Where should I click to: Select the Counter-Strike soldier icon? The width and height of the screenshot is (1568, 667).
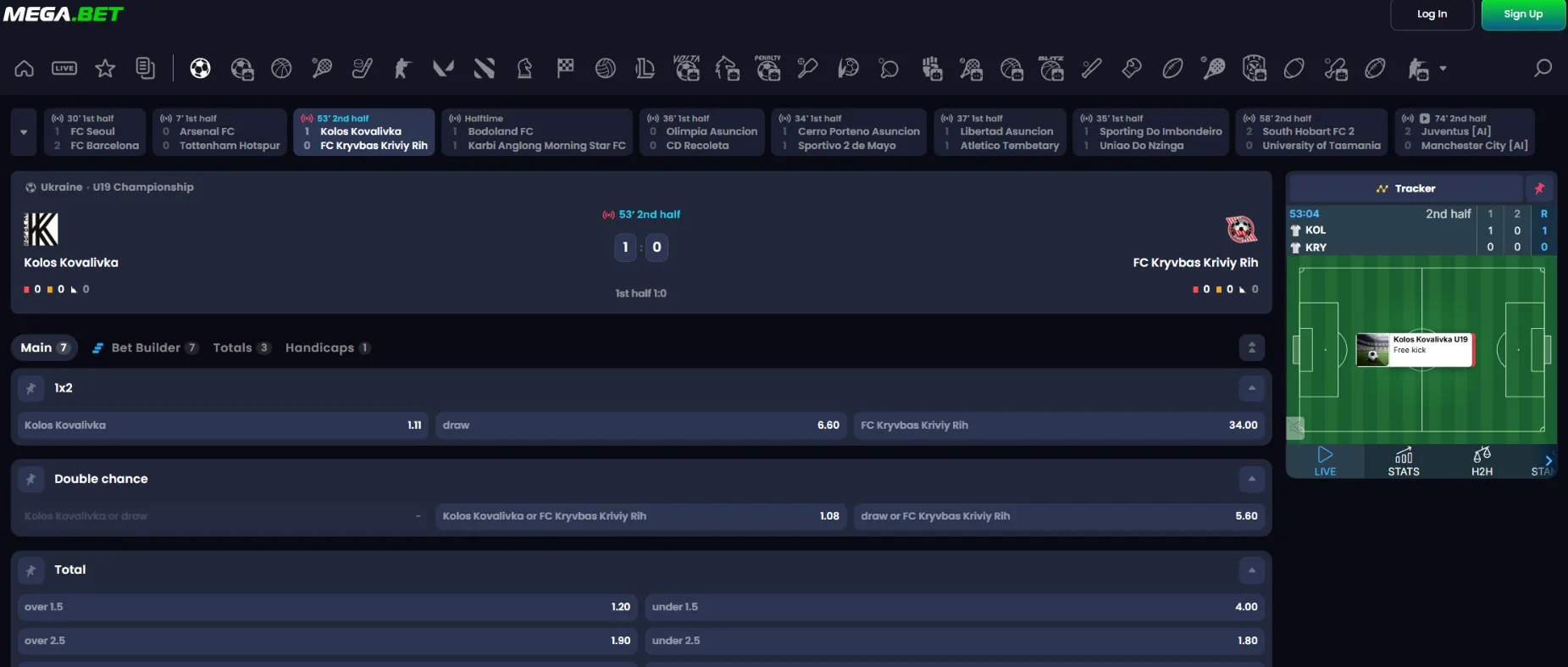(402, 69)
